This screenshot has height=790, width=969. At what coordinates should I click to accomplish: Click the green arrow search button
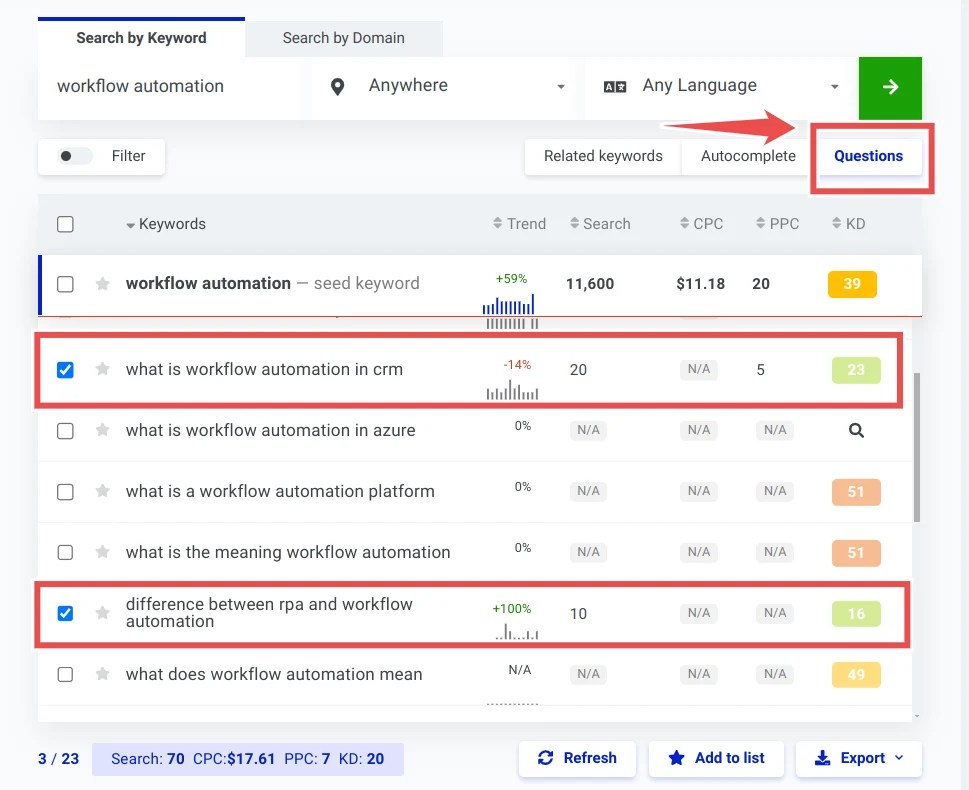click(890, 87)
